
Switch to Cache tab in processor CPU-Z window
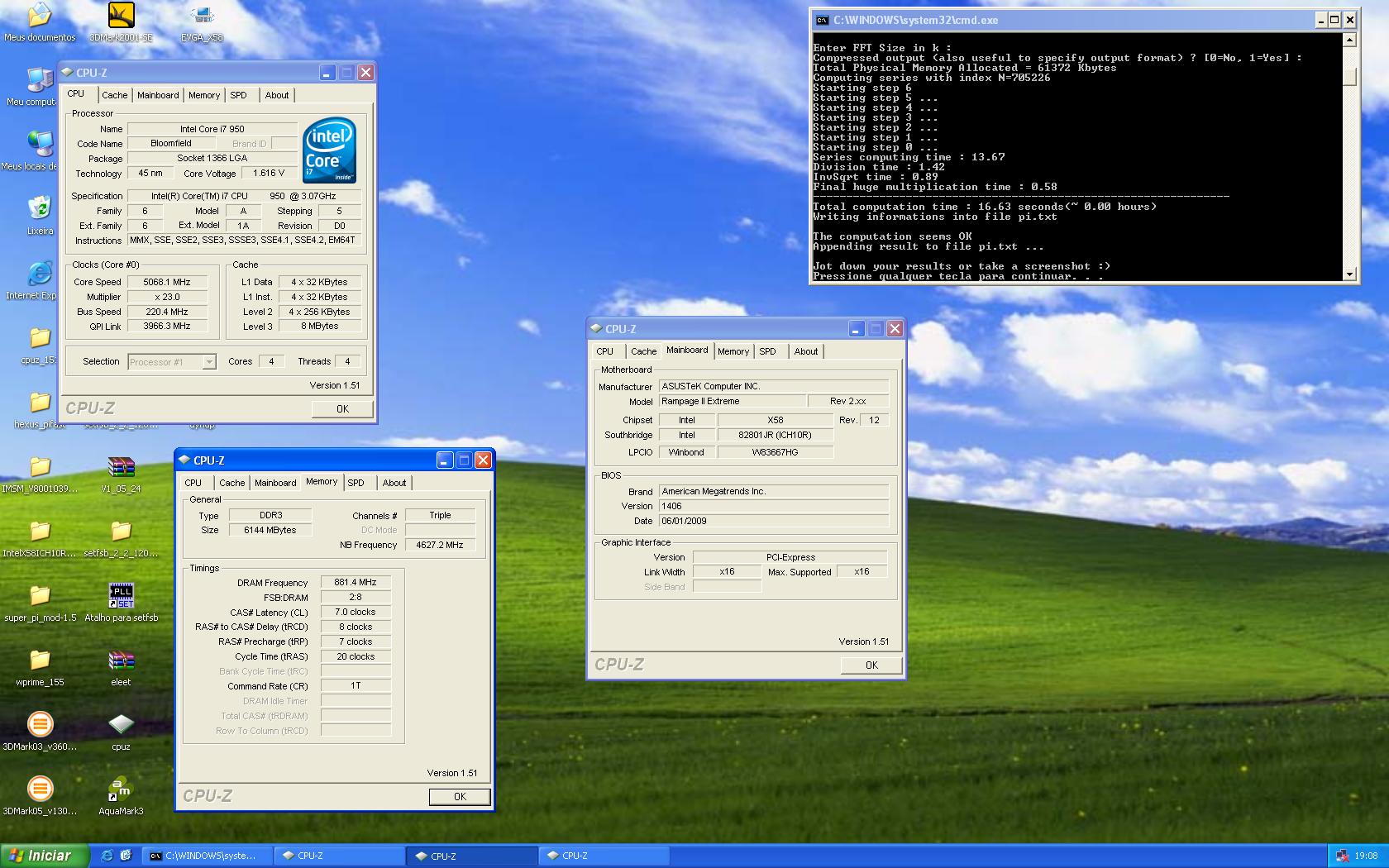[x=114, y=95]
